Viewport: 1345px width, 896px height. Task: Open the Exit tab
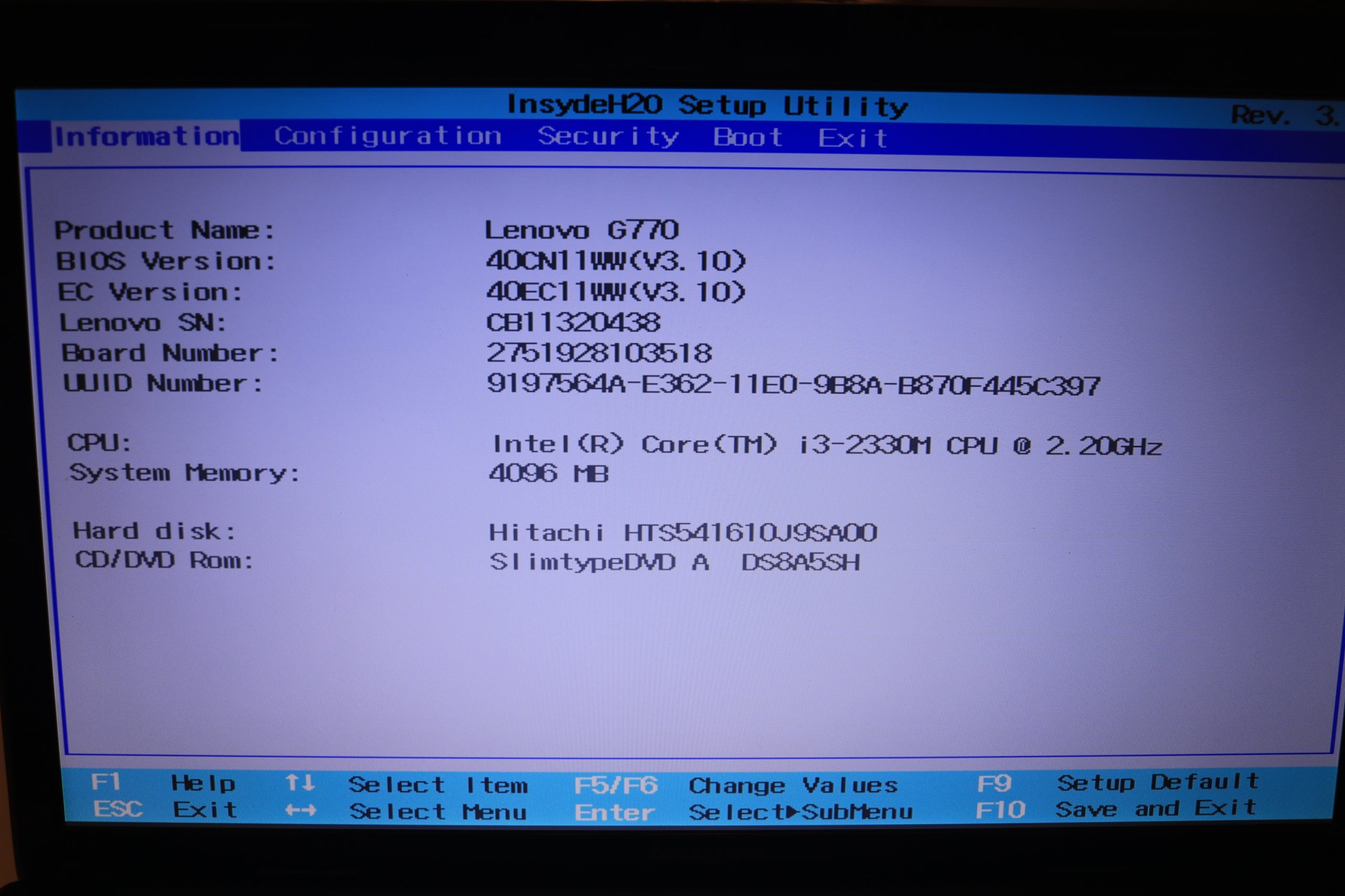852,138
